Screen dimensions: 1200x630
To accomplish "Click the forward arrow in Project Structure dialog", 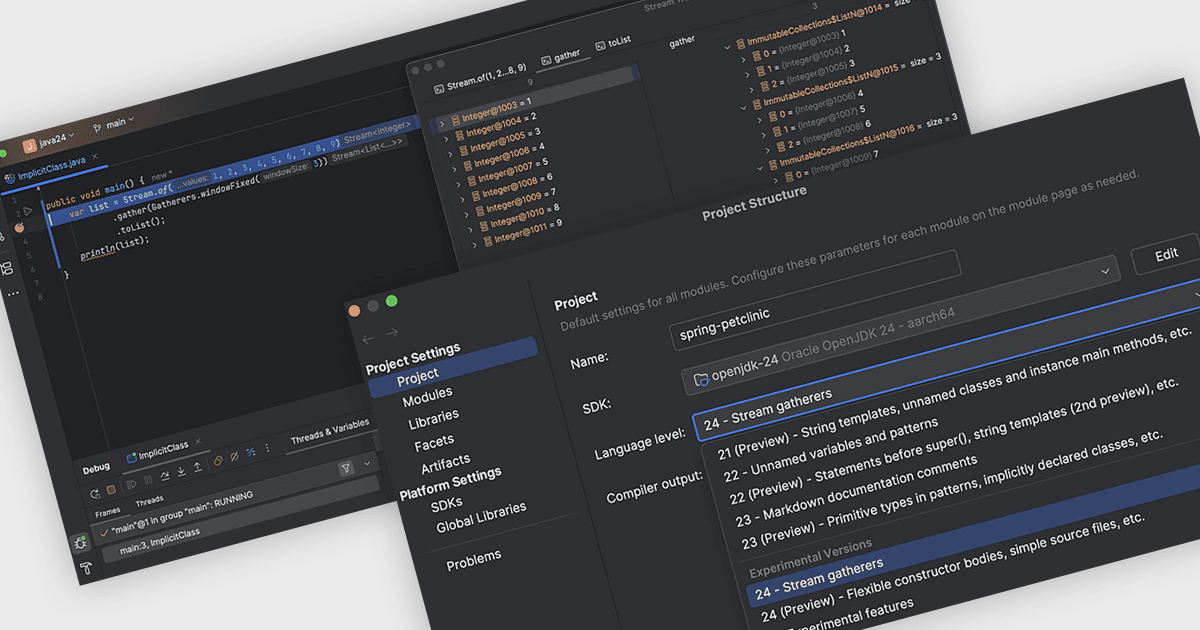I will (x=392, y=333).
